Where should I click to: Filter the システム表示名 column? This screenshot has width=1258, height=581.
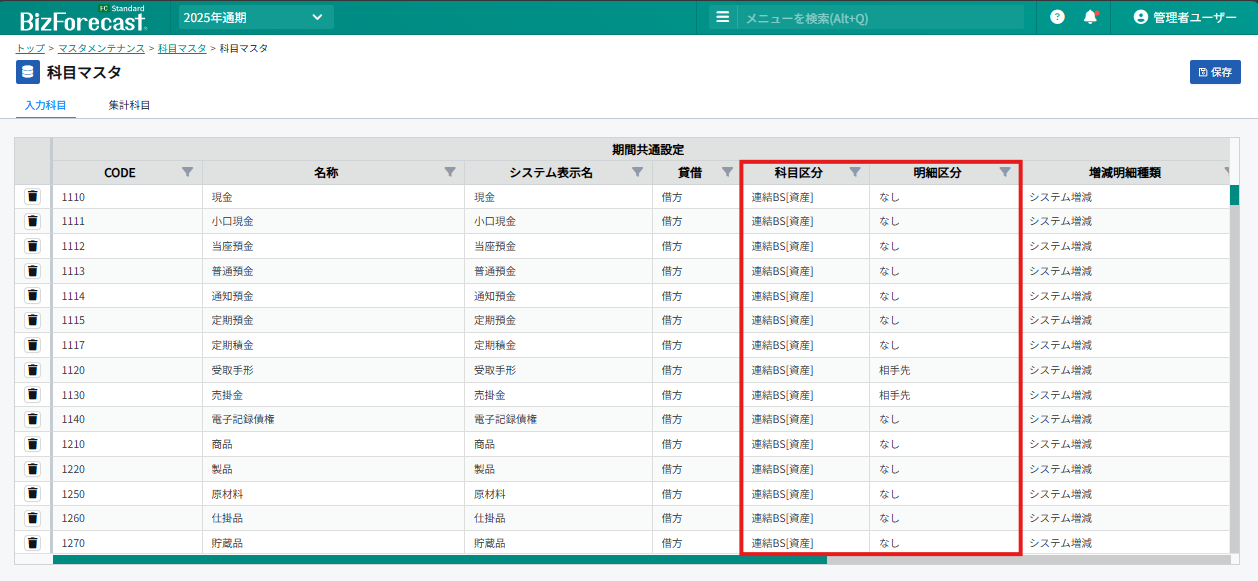pos(637,172)
